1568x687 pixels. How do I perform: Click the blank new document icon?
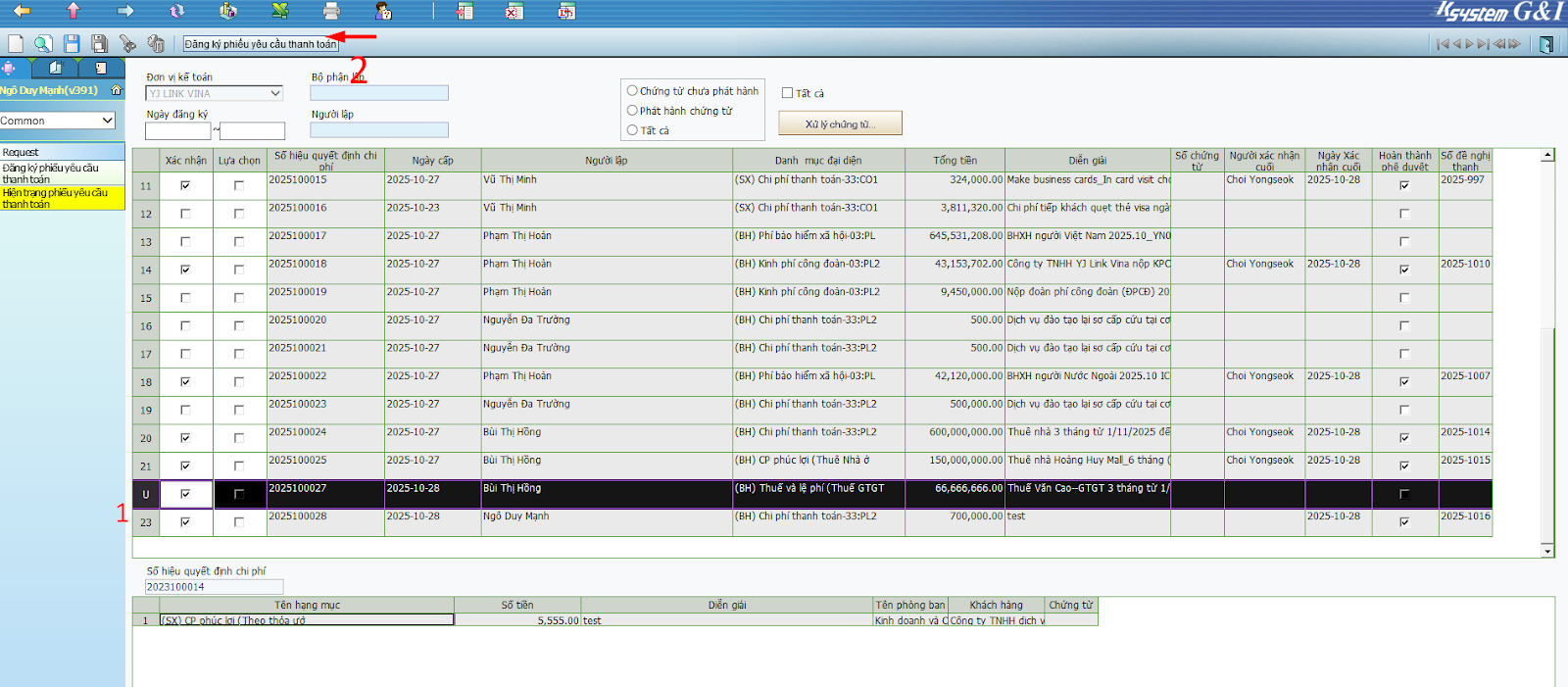click(16, 43)
